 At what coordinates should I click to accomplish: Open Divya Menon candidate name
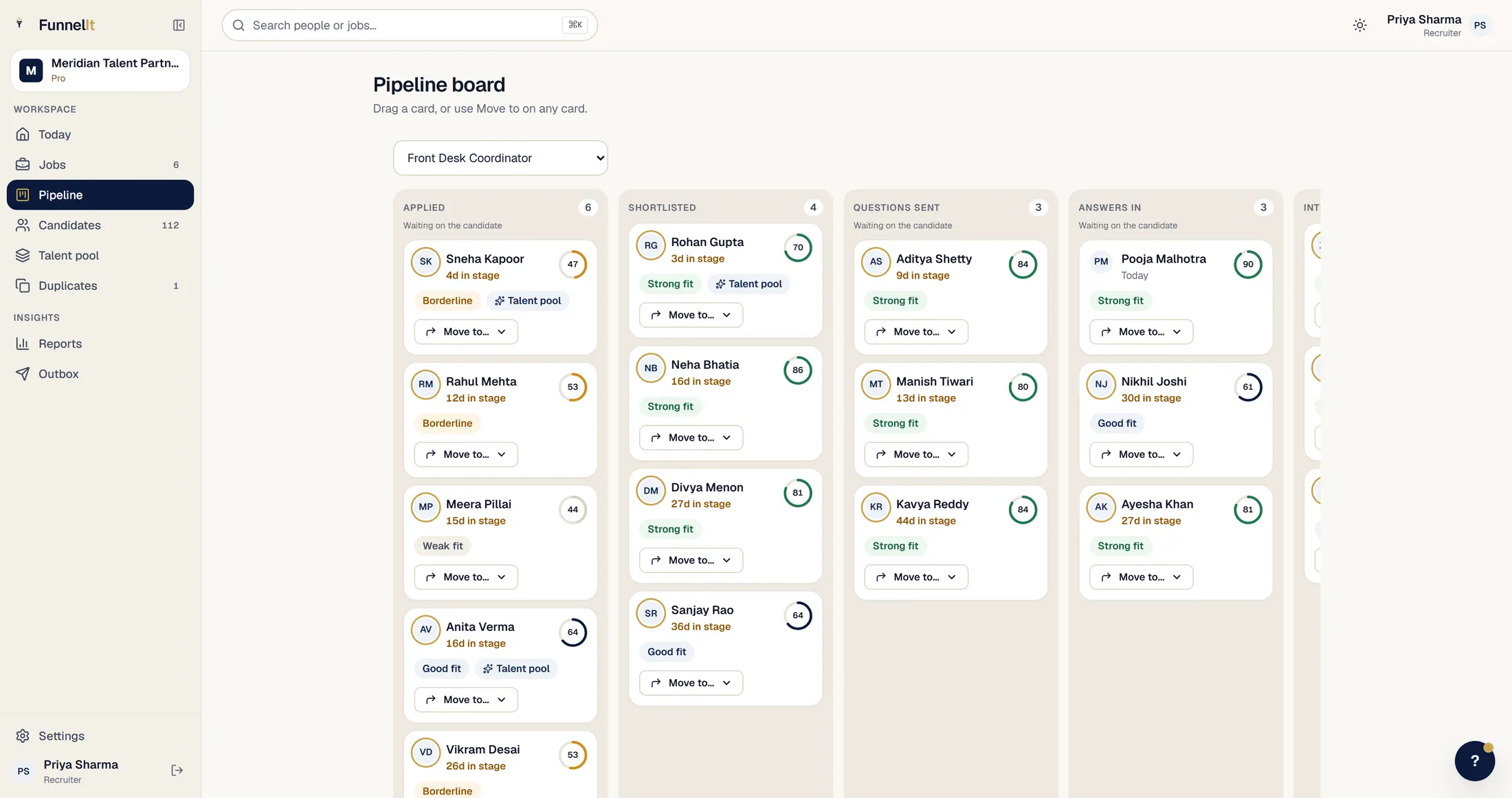(707, 487)
